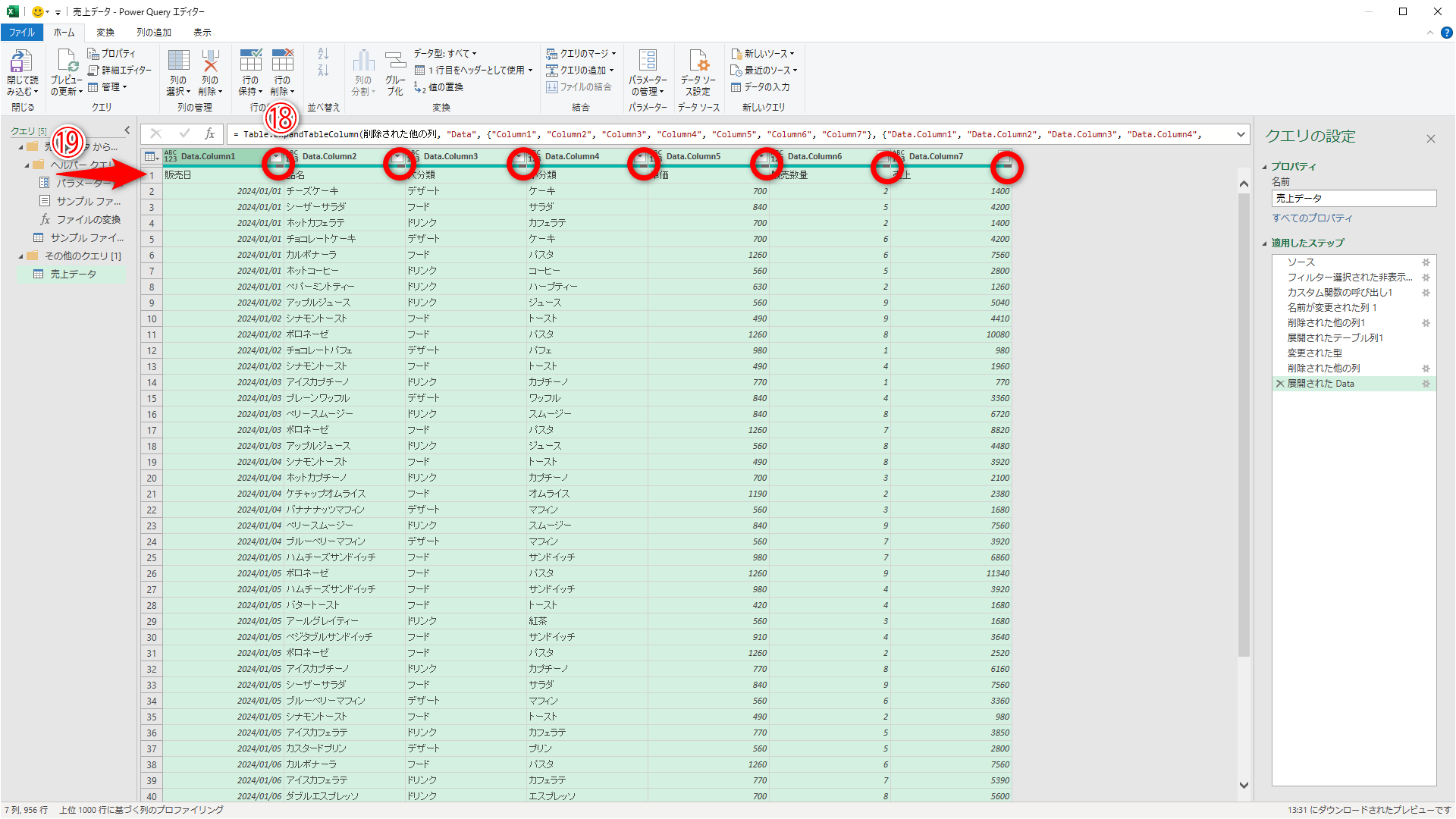
Task: Click the query name field 売上データ
Action: (1353, 199)
